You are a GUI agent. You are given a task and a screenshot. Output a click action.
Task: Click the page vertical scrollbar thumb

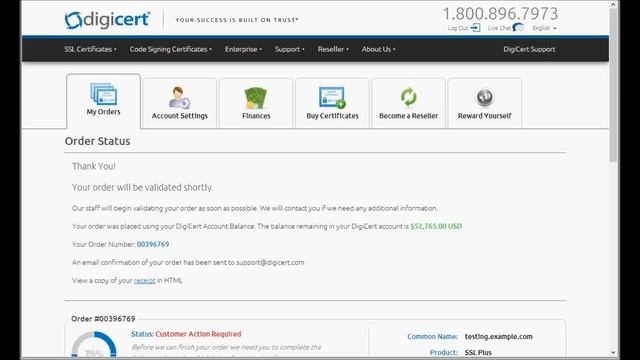tap(613, 85)
